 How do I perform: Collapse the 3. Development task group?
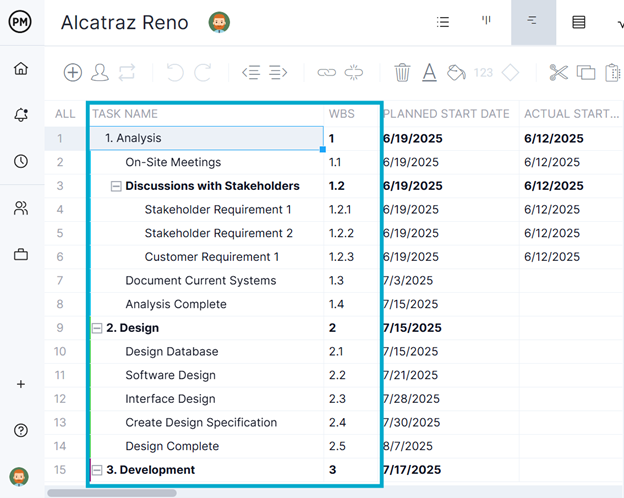pos(97,470)
